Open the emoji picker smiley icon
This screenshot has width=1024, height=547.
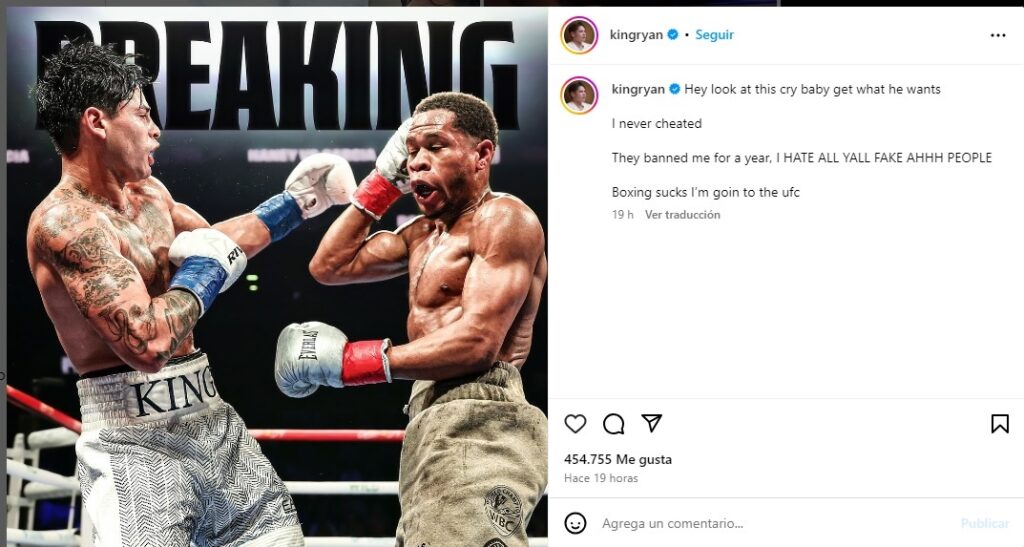click(x=575, y=523)
